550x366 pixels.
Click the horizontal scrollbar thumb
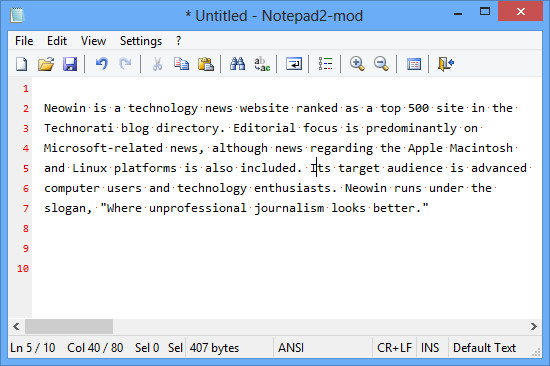click(x=69, y=326)
